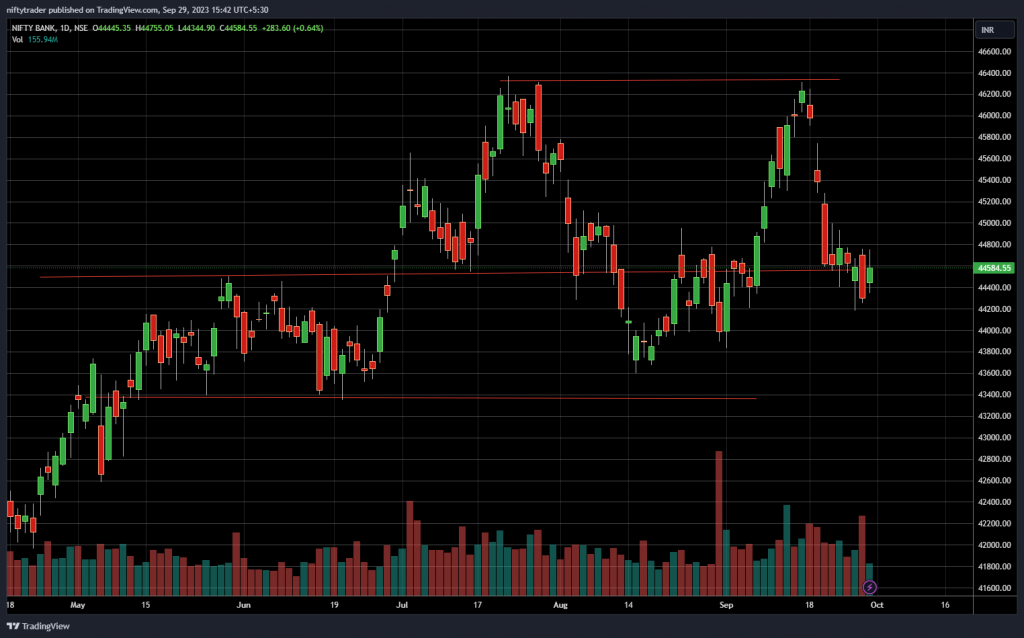Viewport: 1024px width, 638px height.
Task: Select the open value O44445.35
Action: pos(112,28)
